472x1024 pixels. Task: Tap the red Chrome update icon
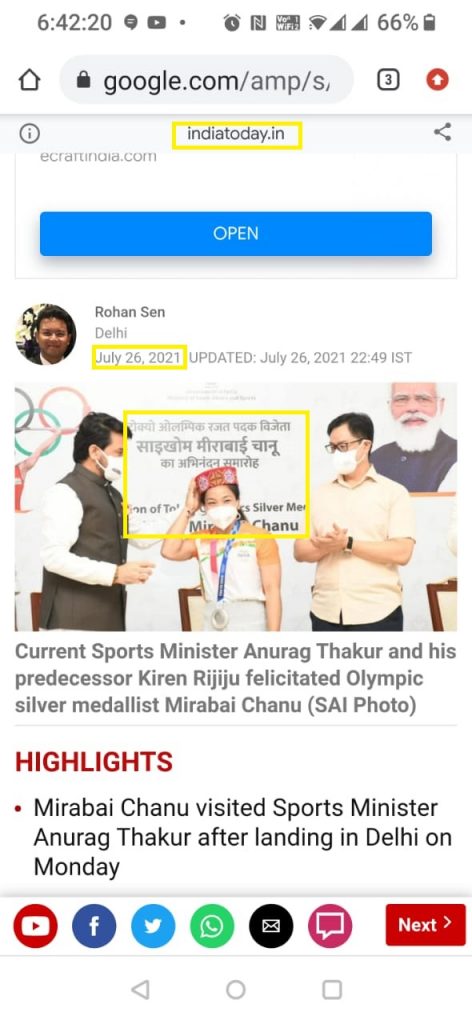point(437,80)
